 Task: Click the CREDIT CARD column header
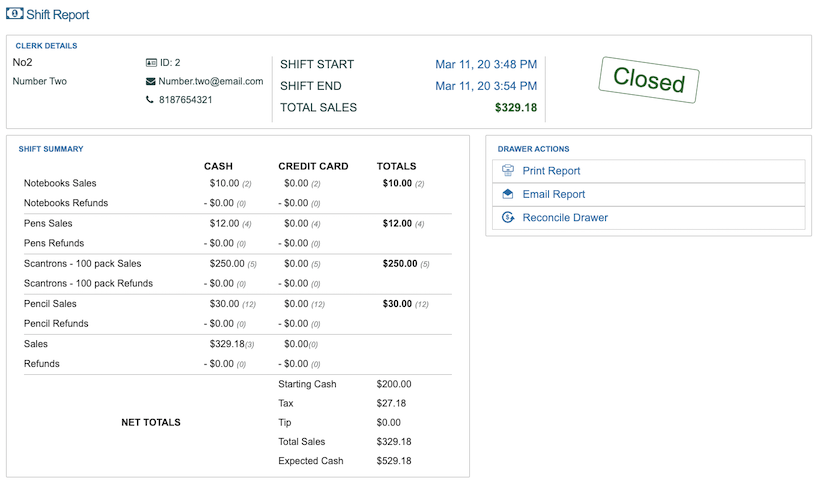[x=313, y=166]
